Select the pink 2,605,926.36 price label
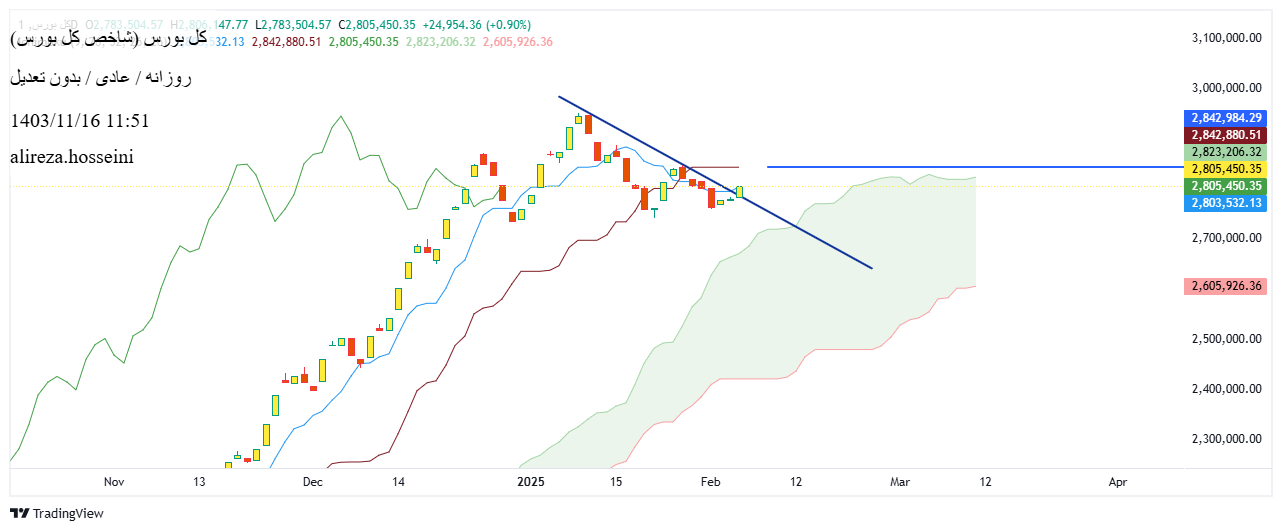The height and width of the screenshot is (531, 1282). 1225,286
